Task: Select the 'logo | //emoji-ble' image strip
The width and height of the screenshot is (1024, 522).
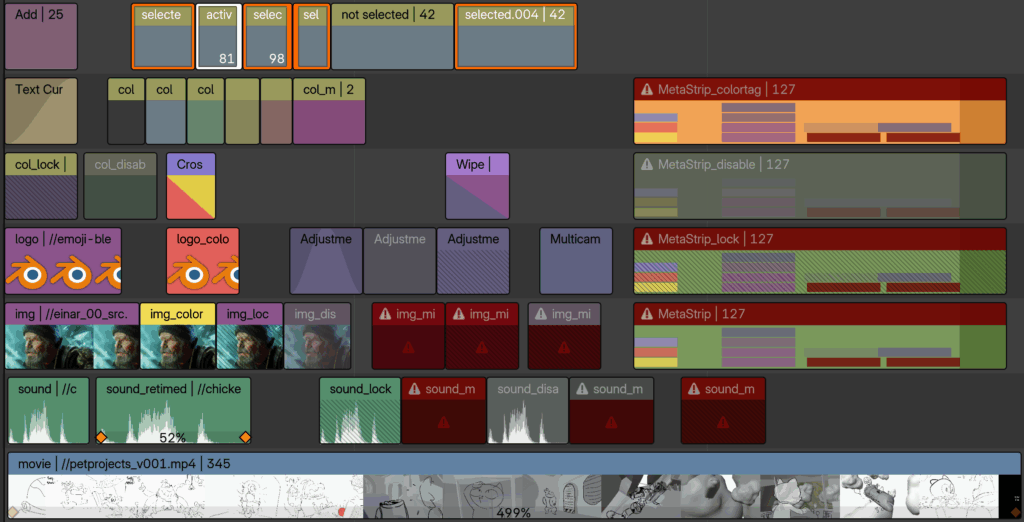Action: pyautogui.click(x=63, y=261)
